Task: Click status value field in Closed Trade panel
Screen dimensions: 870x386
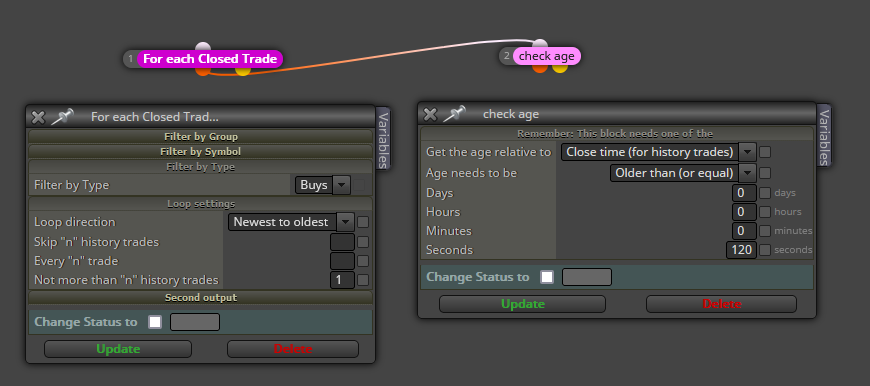Action: [x=195, y=322]
